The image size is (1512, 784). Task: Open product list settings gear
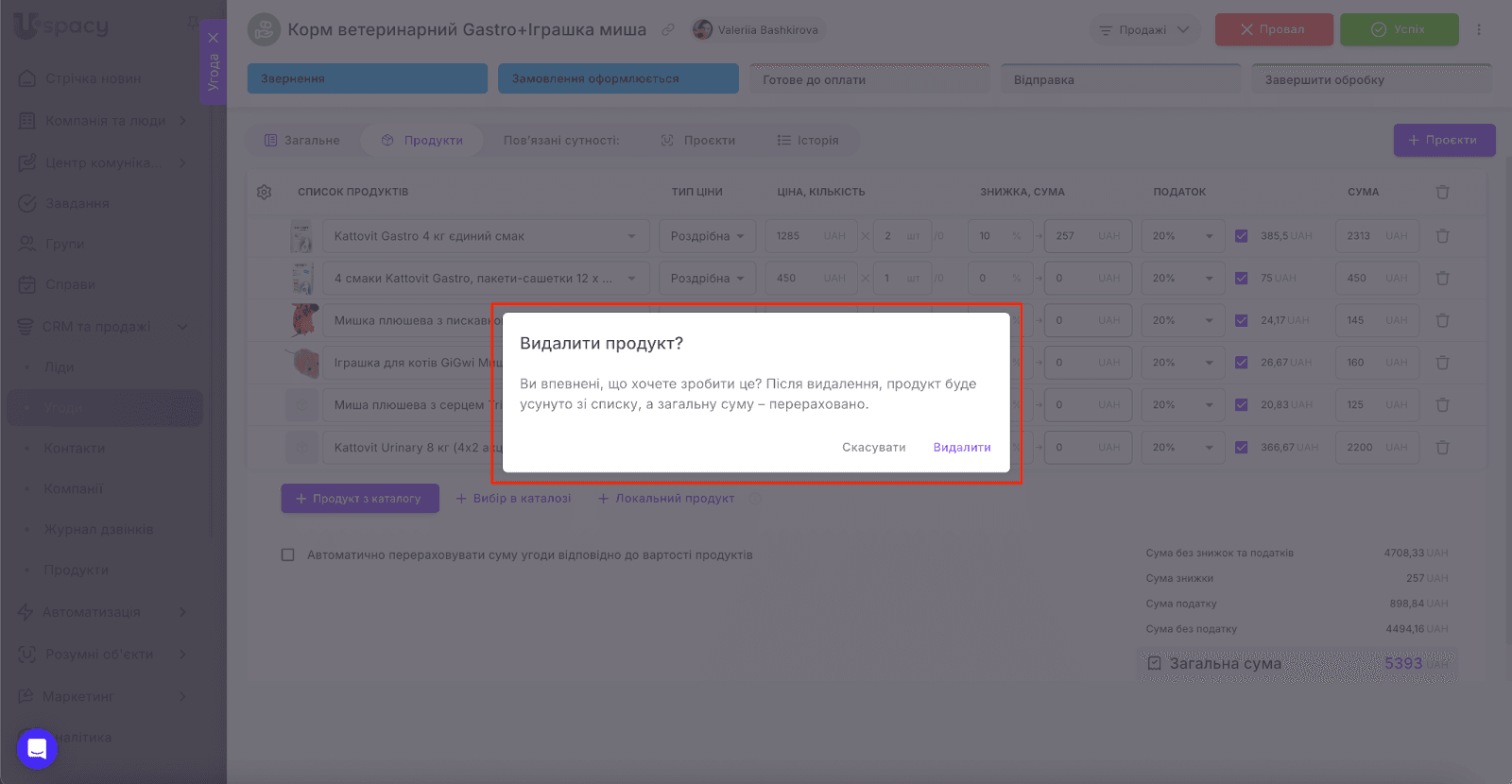pos(265,192)
